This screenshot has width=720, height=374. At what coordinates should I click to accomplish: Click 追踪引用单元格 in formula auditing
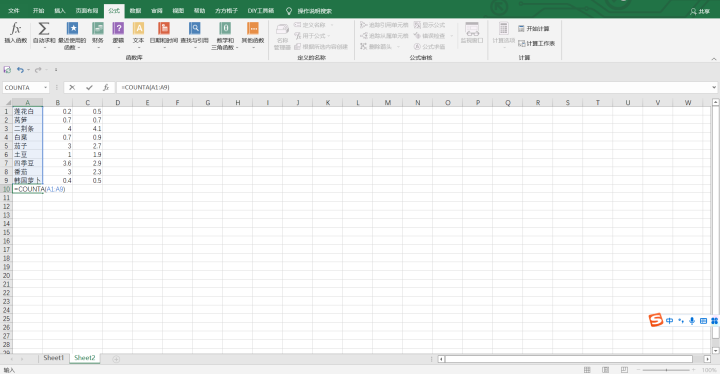[x=384, y=25]
